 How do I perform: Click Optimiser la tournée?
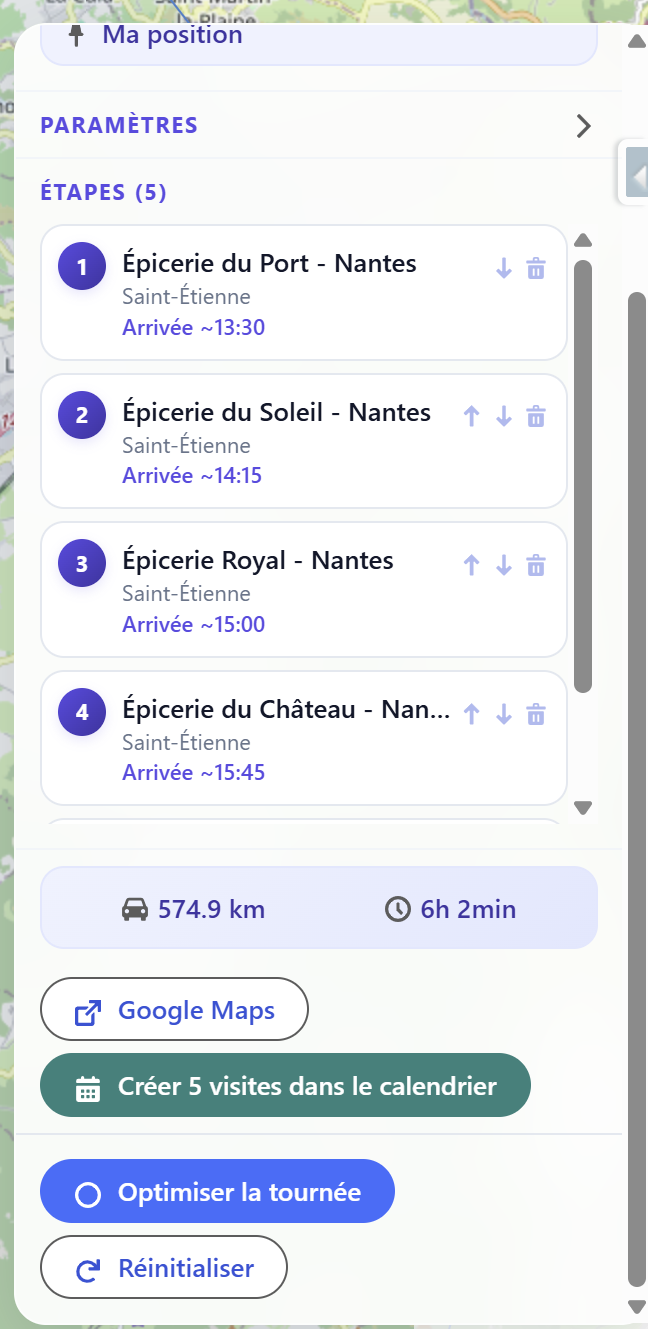[217, 1191]
